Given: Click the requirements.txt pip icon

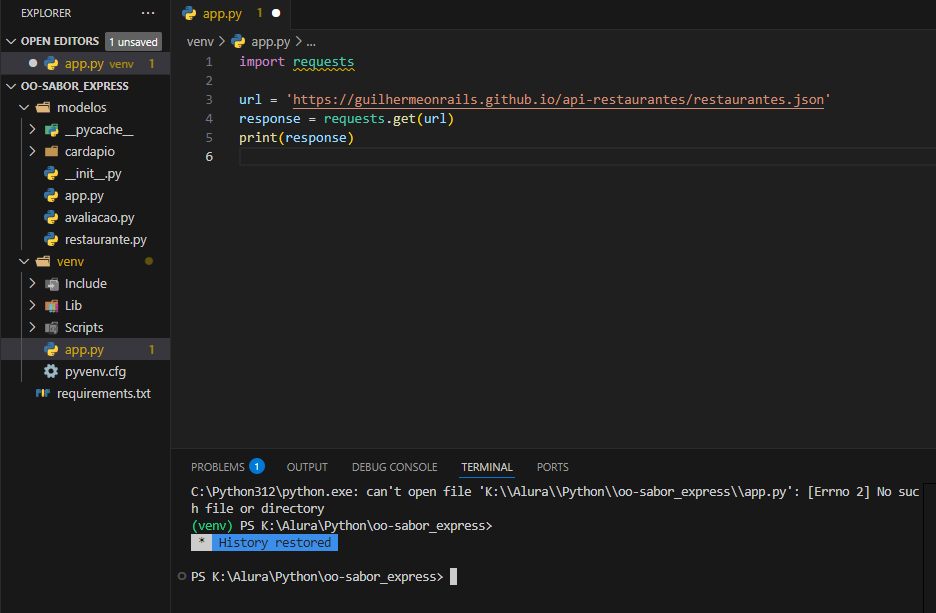Looking at the screenshot, I should (x=43, y=393).
